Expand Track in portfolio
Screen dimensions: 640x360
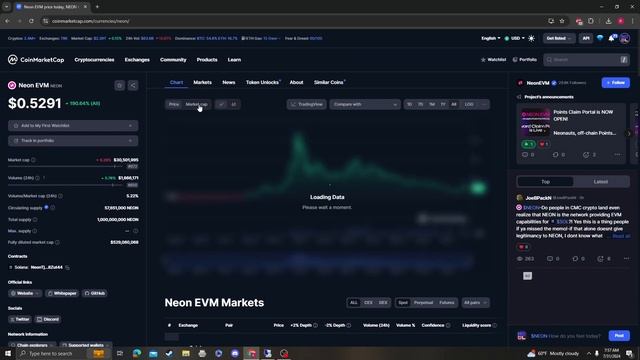pos(73,141)
